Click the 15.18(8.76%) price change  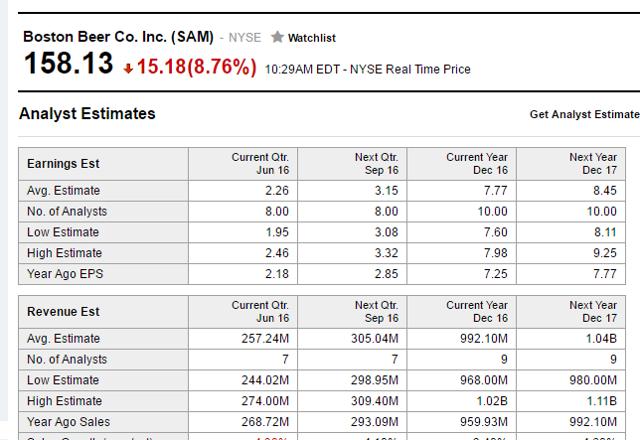point(197,67)
